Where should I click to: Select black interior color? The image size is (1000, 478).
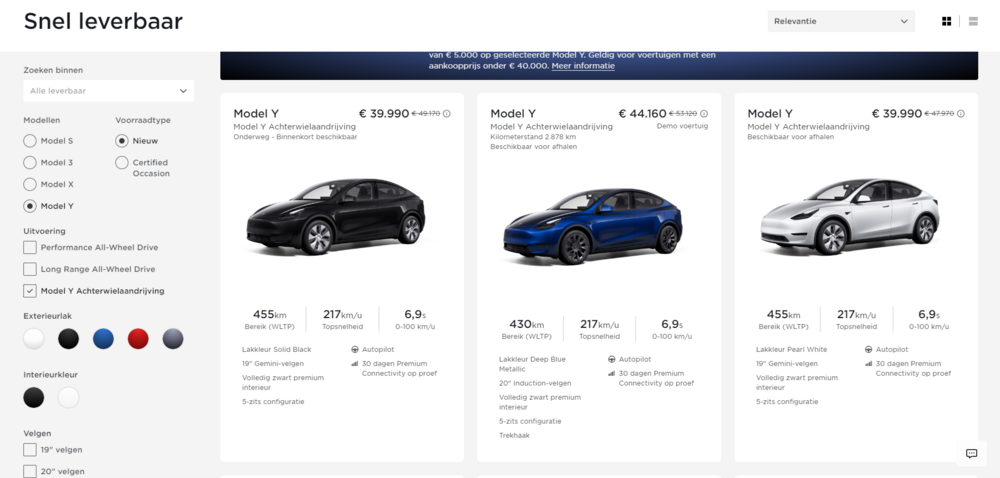click(x=34, y=398)
